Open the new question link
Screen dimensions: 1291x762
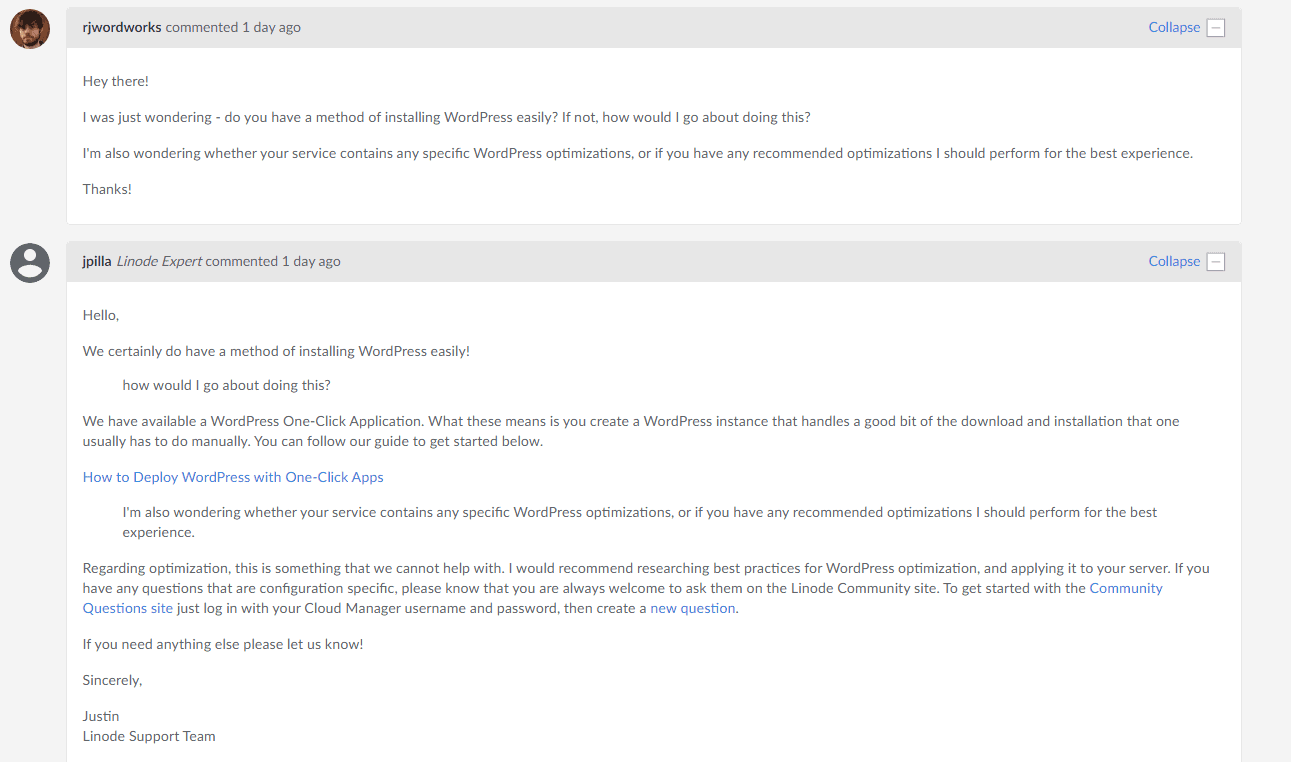693,608
